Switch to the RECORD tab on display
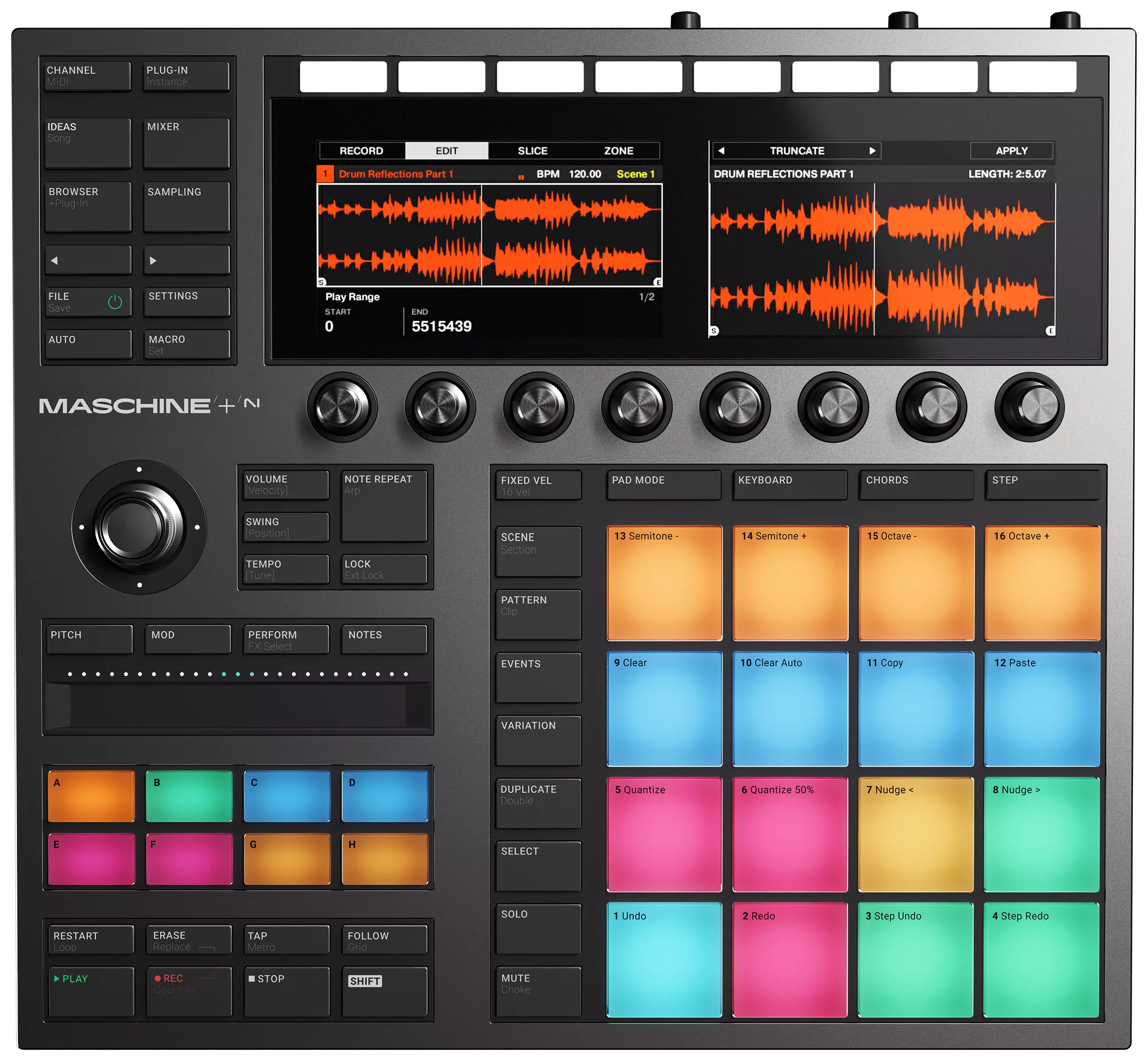The width and height of the screenshot is (1148, 1061). pos(362,151)
